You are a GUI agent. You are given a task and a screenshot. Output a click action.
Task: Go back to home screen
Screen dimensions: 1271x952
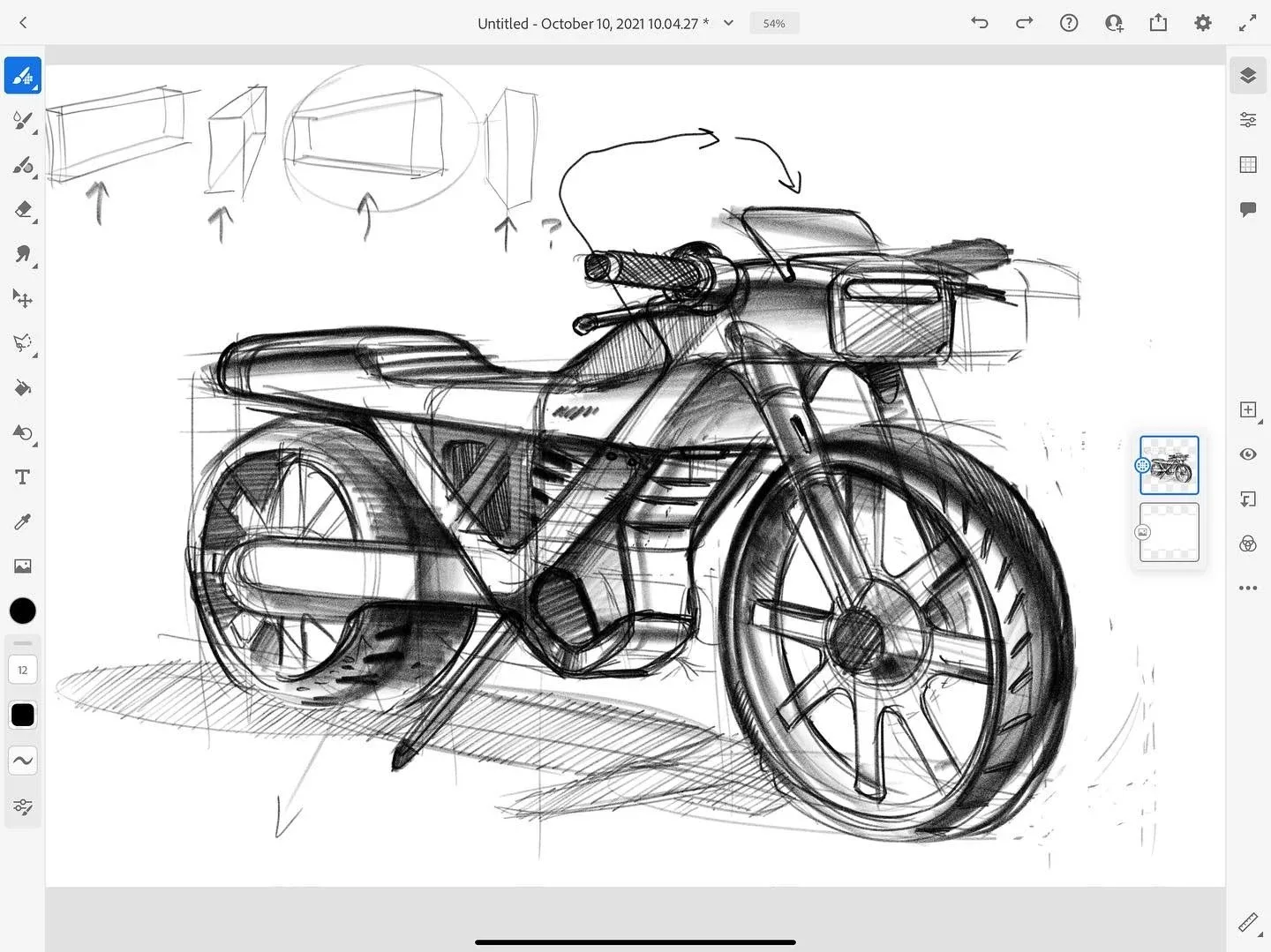(x=23, y=23)
